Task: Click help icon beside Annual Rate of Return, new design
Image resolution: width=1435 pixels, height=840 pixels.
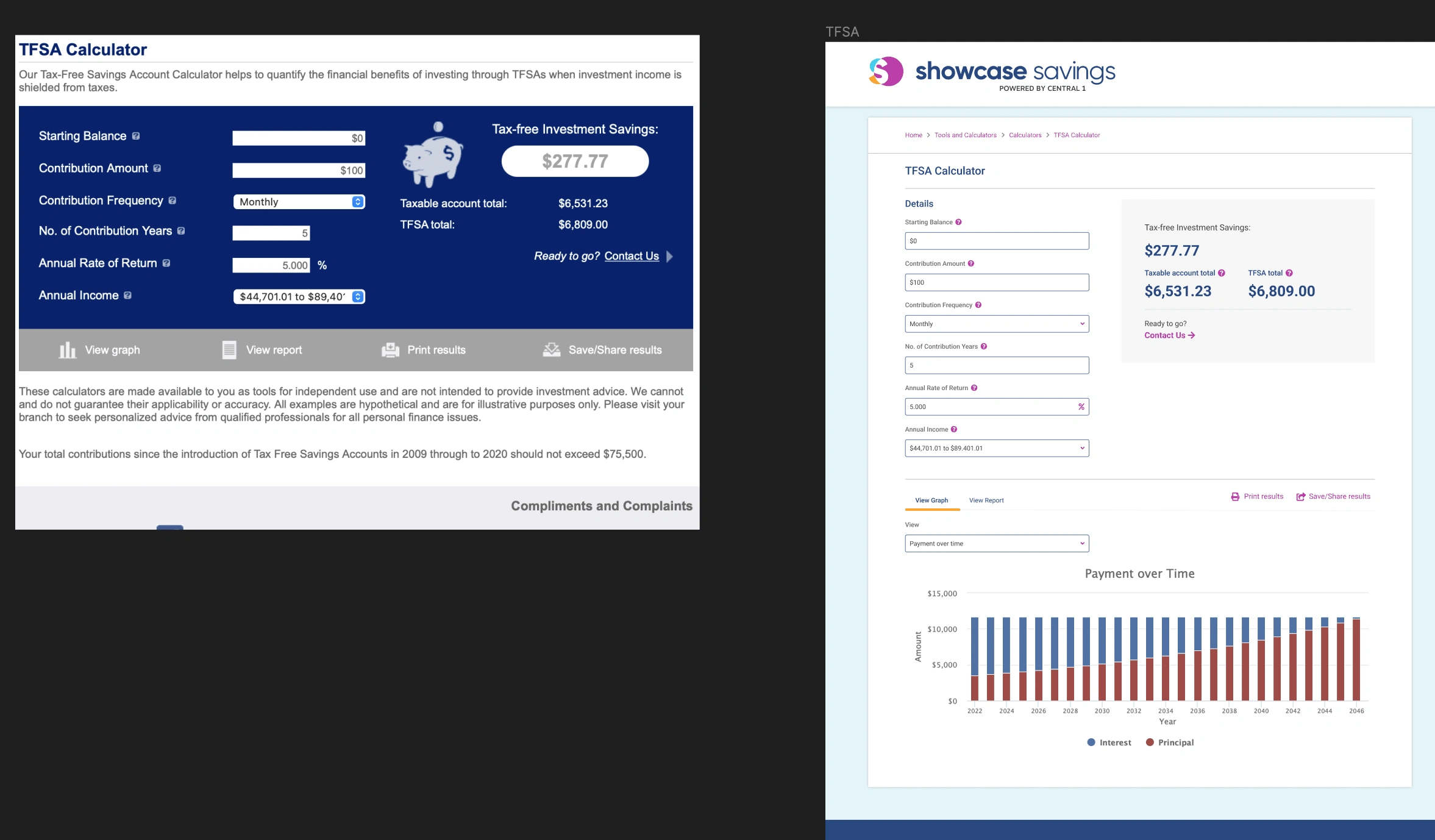Action: (974, 388)
